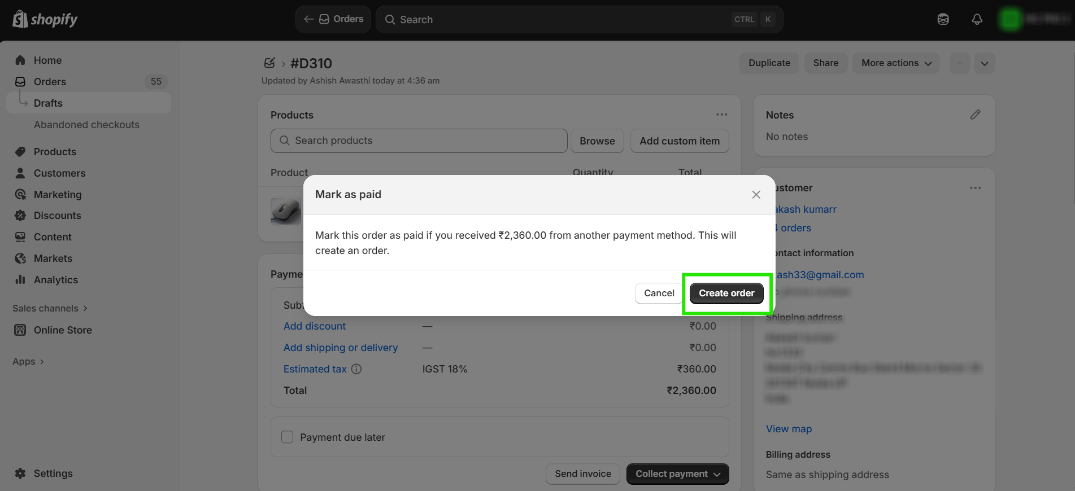
Task: Cancel the Mark as paid dialog
Action: 659,293
